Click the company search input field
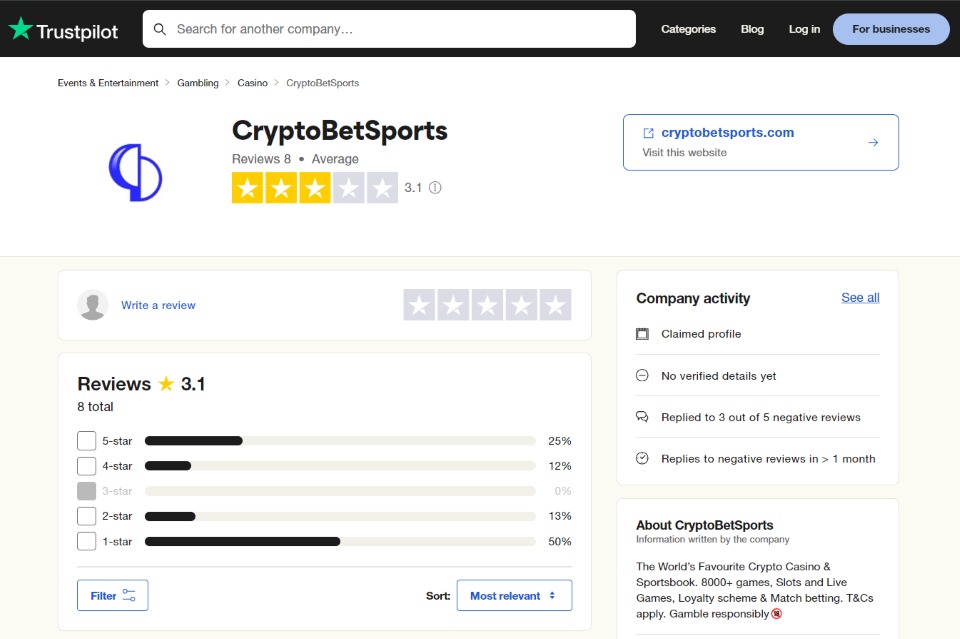Screen dimensions: 960x639 (390, 29)
